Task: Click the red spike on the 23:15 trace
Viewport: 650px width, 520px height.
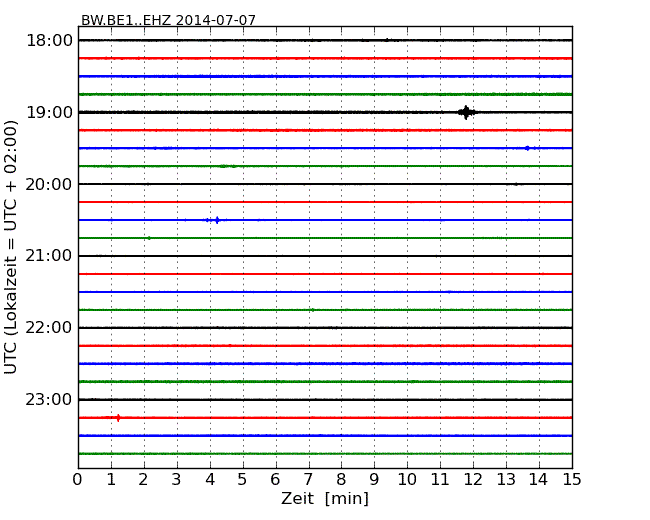Action: (119, 418)
